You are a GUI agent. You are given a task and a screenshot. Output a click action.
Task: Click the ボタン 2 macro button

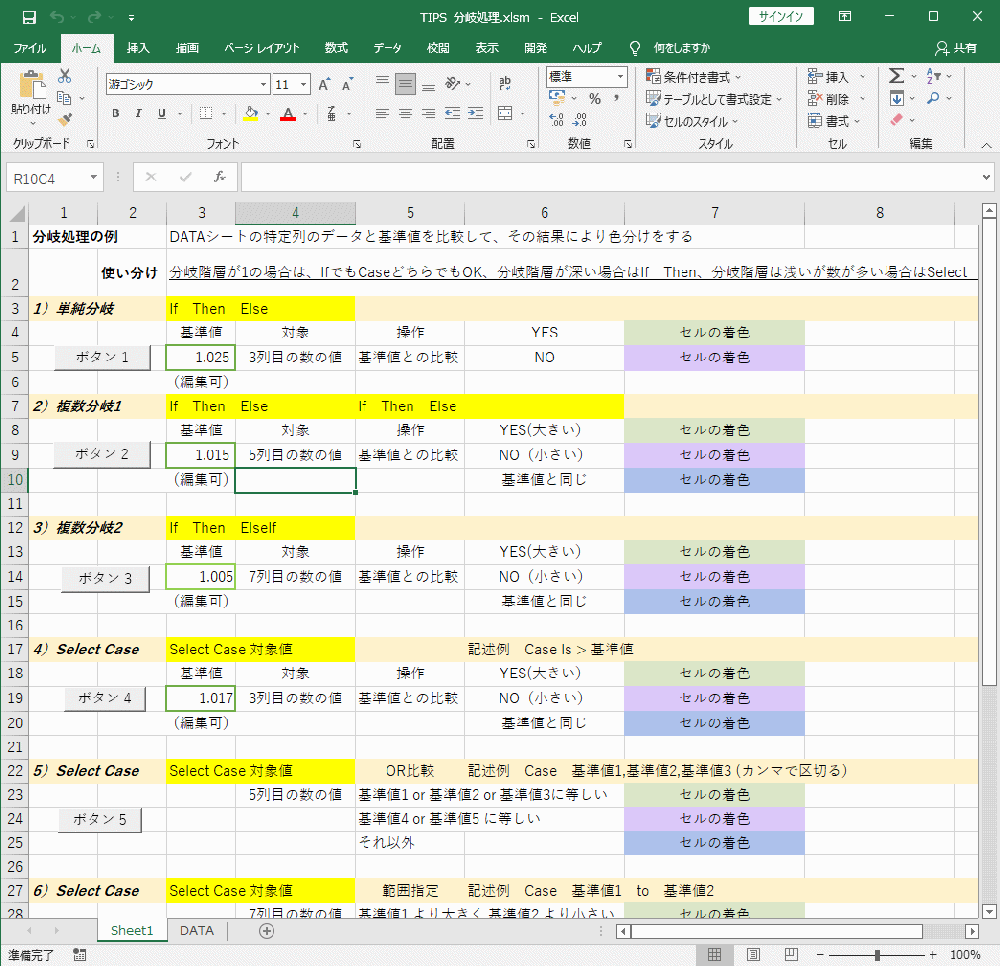point(102,455)
